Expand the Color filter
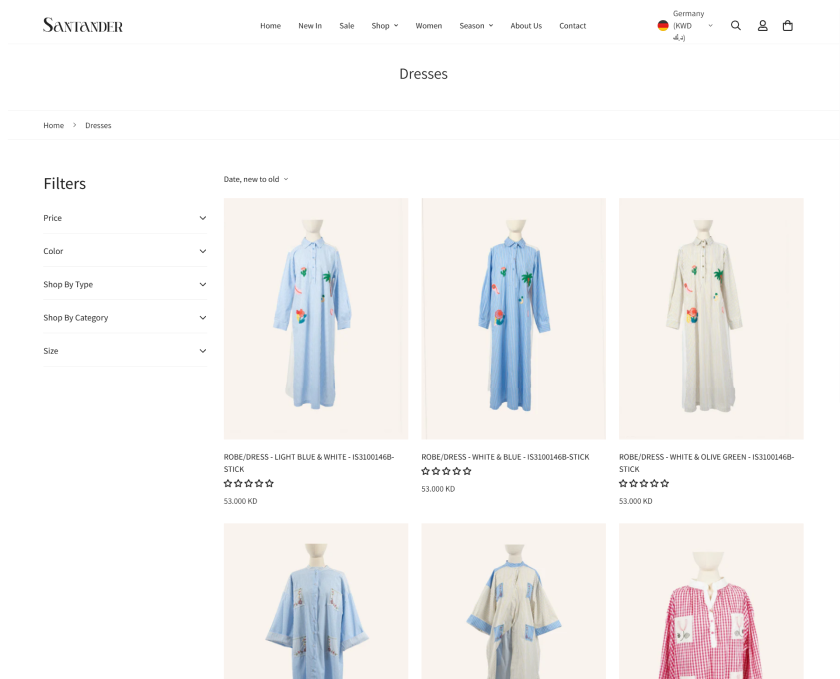 pyautogui.click(x=125, y=250)
